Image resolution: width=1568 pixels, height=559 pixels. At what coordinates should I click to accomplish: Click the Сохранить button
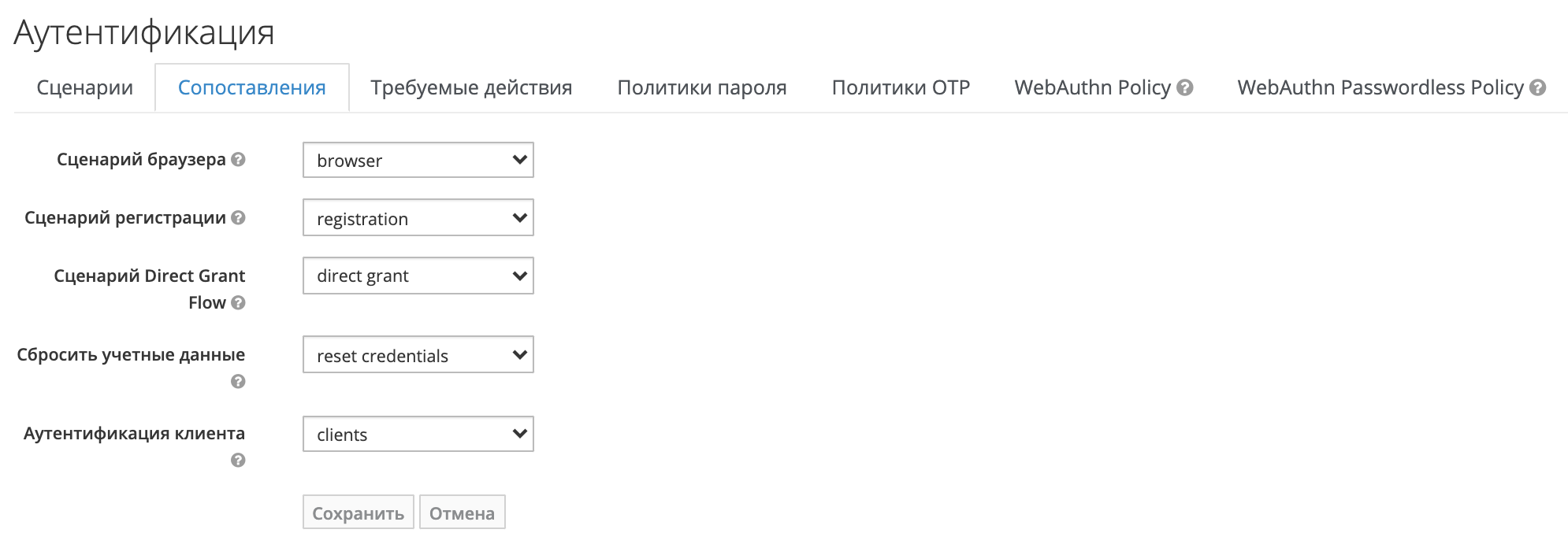coord(358,513)
